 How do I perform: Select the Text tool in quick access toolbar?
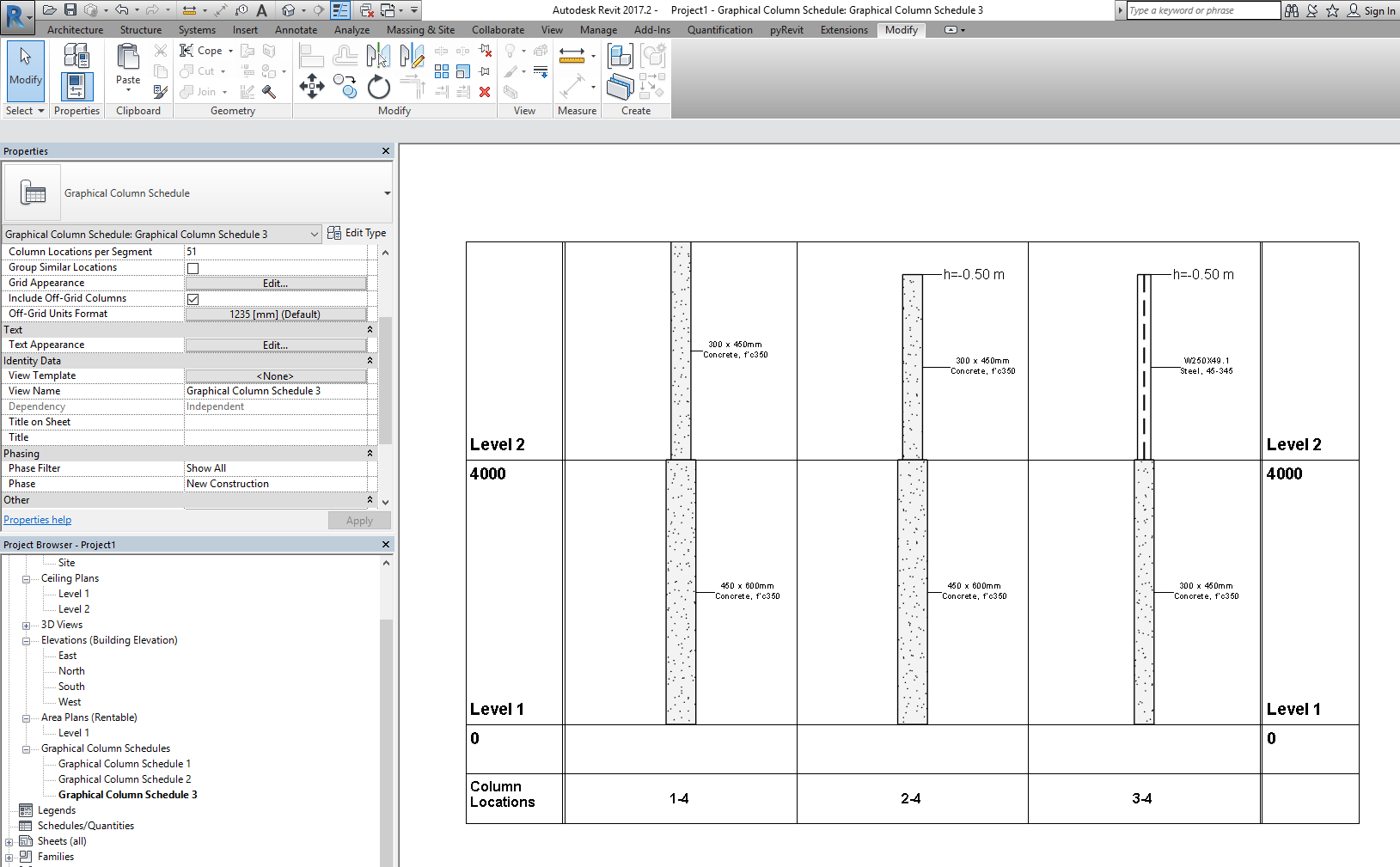click(x=262, y=10)
